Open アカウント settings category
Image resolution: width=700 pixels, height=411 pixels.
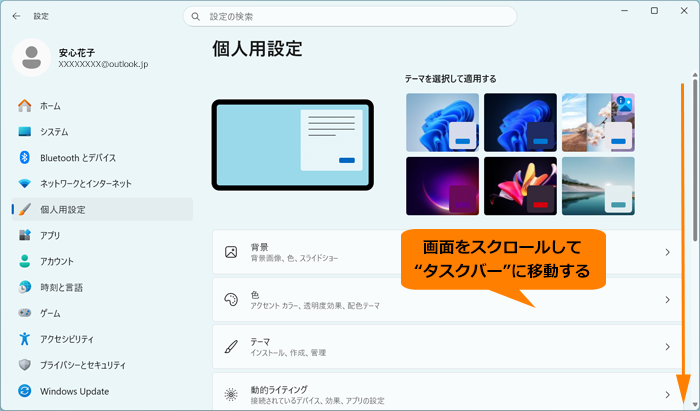(102, 261)
